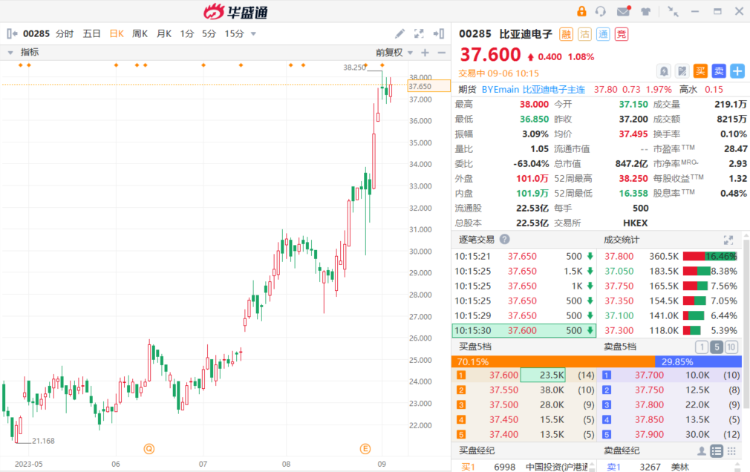The image size is (750, 472).
Task: Click ask level 1 price 37.700
Action: coord(649,375)
